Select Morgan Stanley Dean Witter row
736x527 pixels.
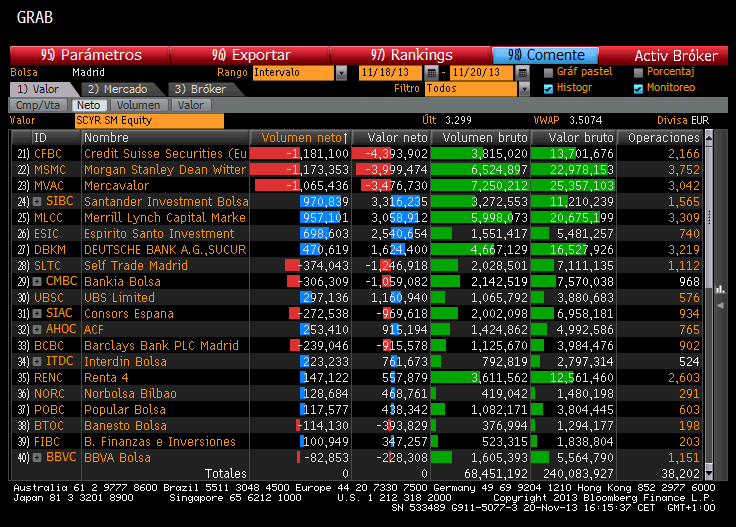click(x=357, y=169)
